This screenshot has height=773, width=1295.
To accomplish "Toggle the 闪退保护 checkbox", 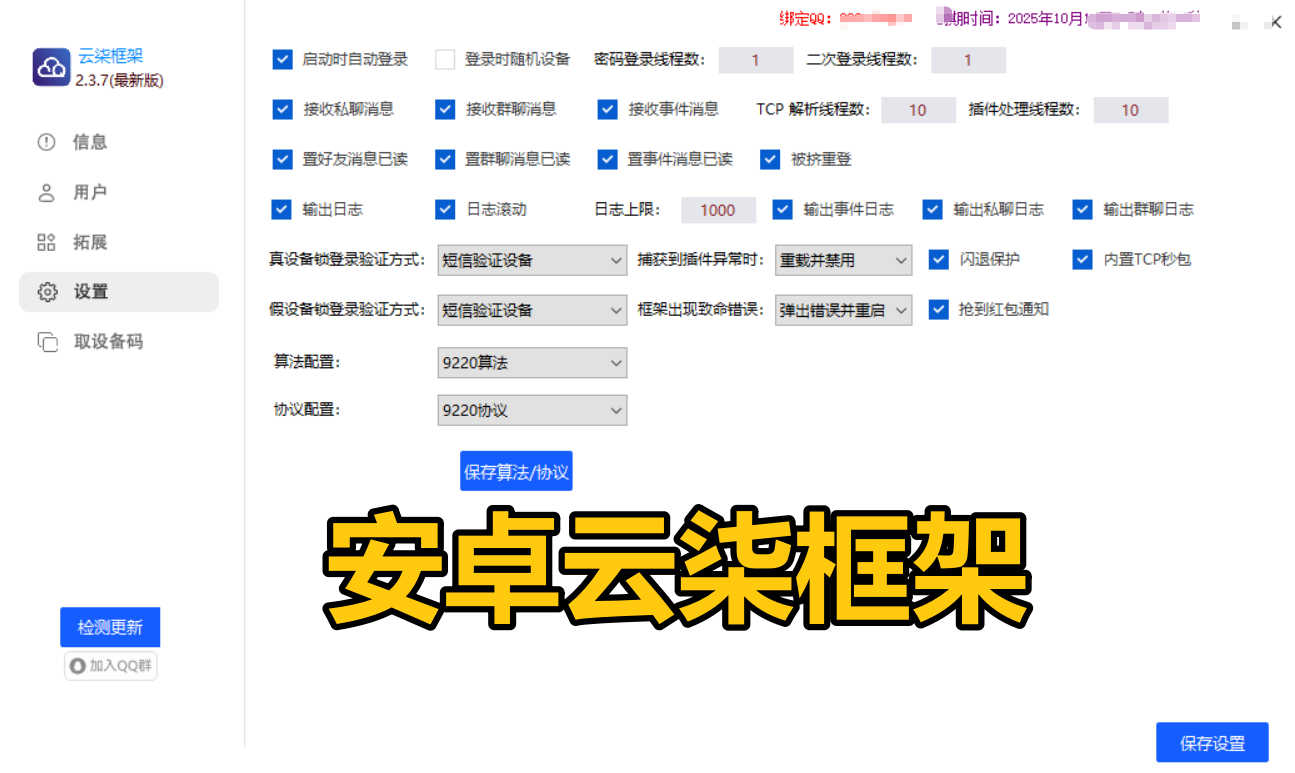I will coord(938,260).
